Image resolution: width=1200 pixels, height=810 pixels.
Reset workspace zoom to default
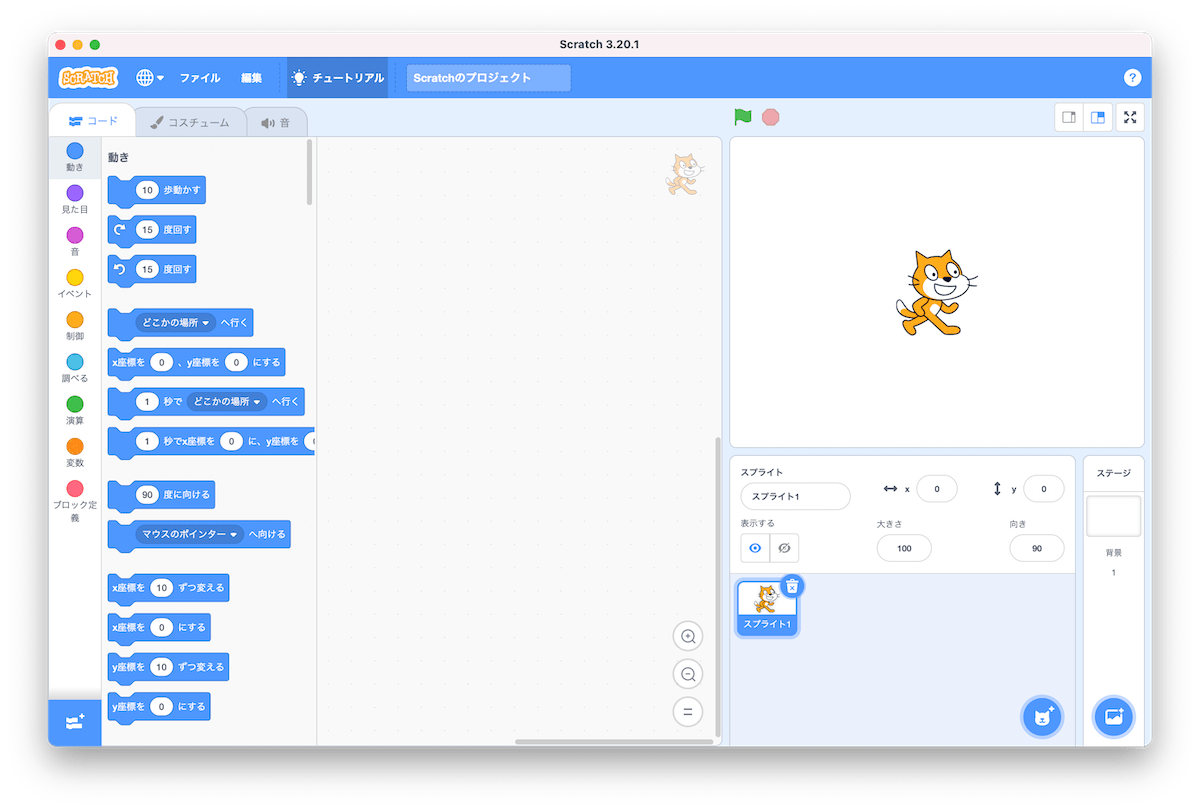point(688,712)
